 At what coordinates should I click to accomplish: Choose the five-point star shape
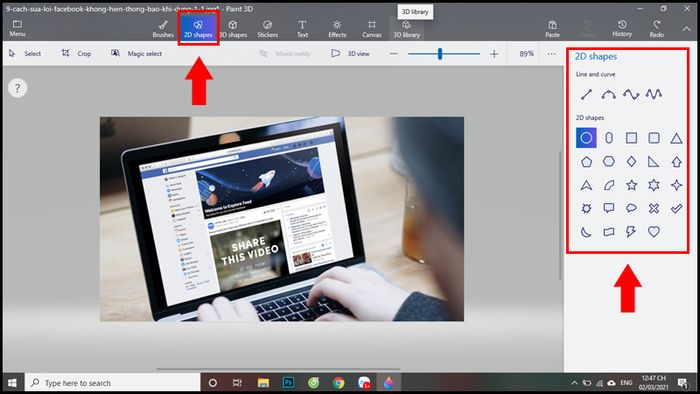coord(631,185)
